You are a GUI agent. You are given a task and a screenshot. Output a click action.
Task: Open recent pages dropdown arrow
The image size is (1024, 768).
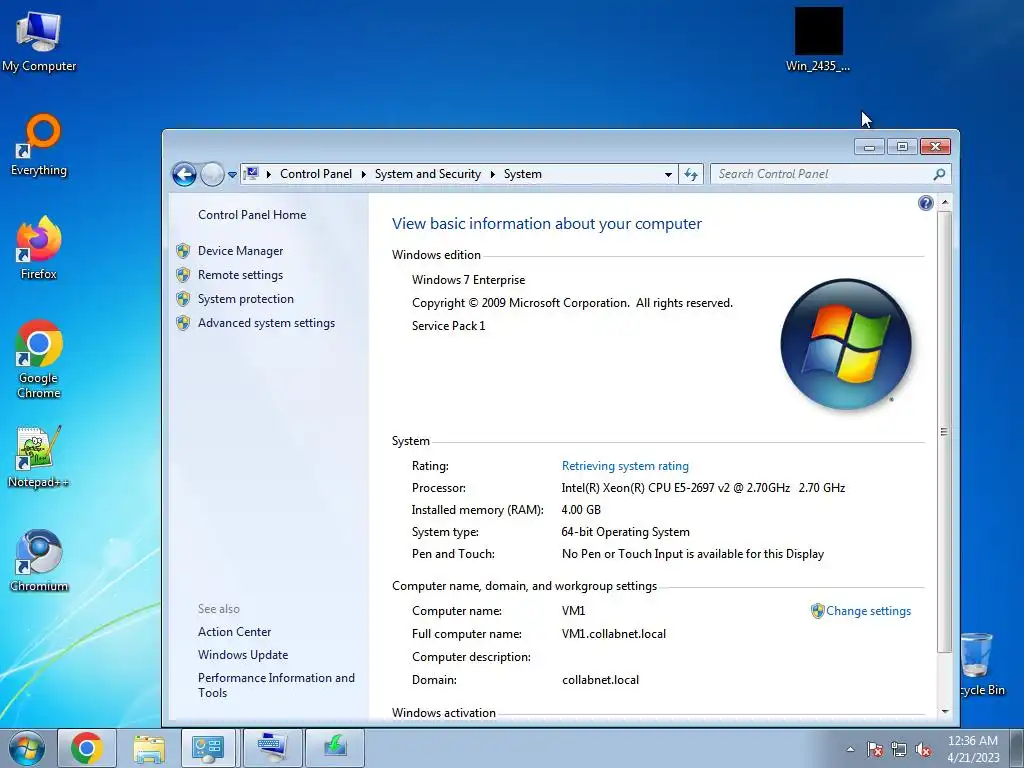pos(232,175)
